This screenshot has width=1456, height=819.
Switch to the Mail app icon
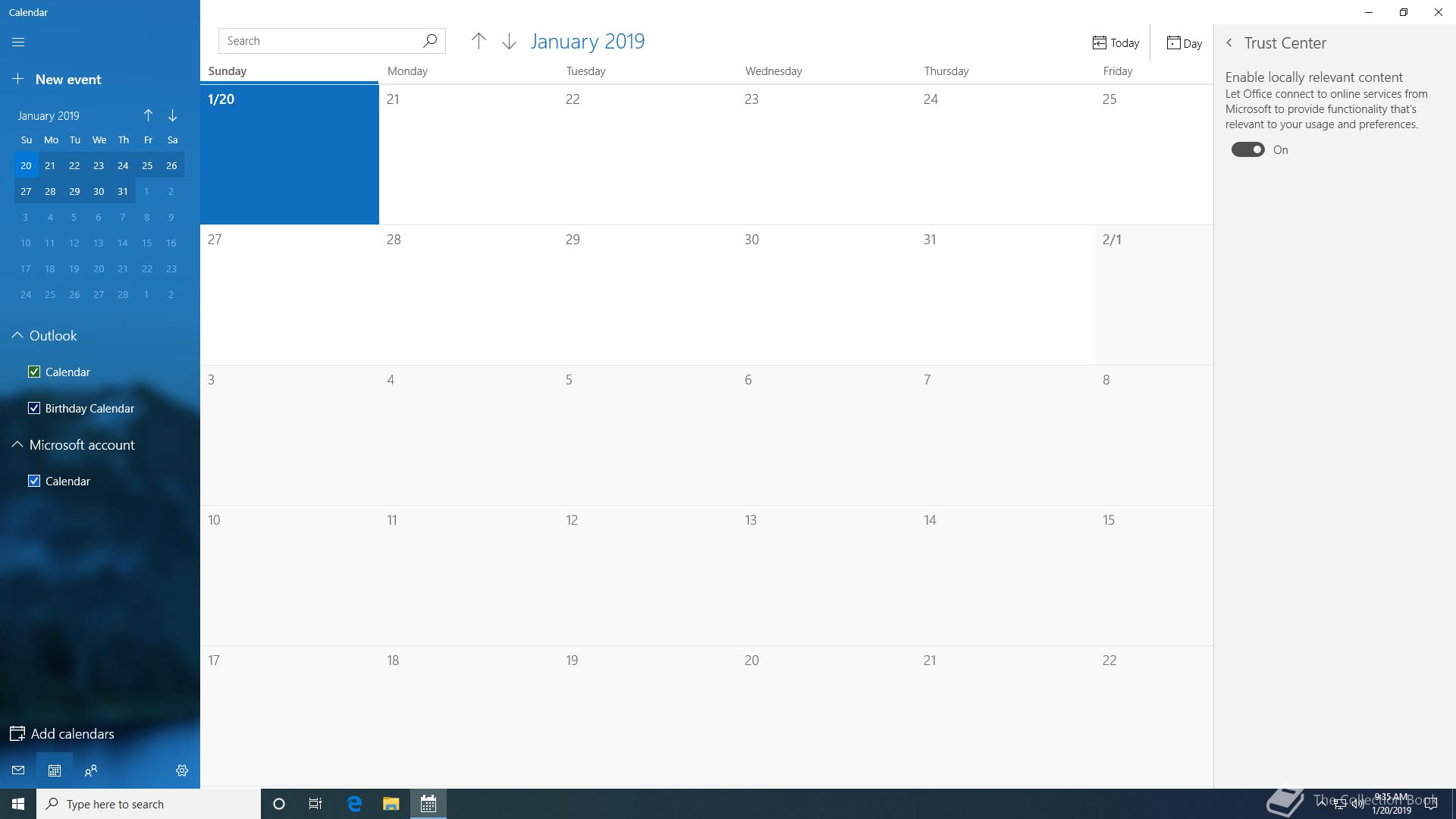pyautogui.click(x=18, y=770)
